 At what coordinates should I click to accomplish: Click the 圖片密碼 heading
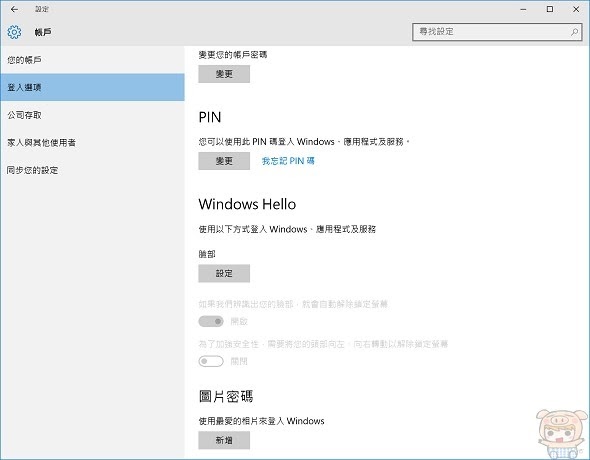(x=226, y=396)
